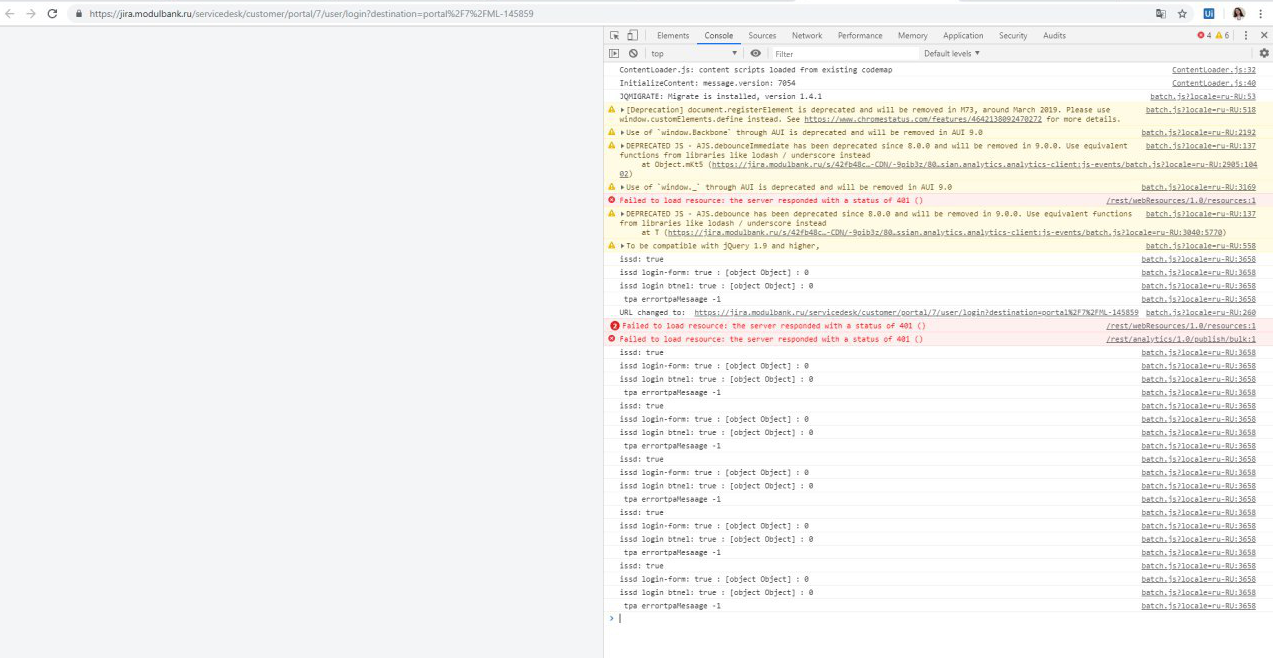Viewport: 1273px width, 658px height.
Task: Click the translate page icon in the address bar
Action: click(1160, 14)
